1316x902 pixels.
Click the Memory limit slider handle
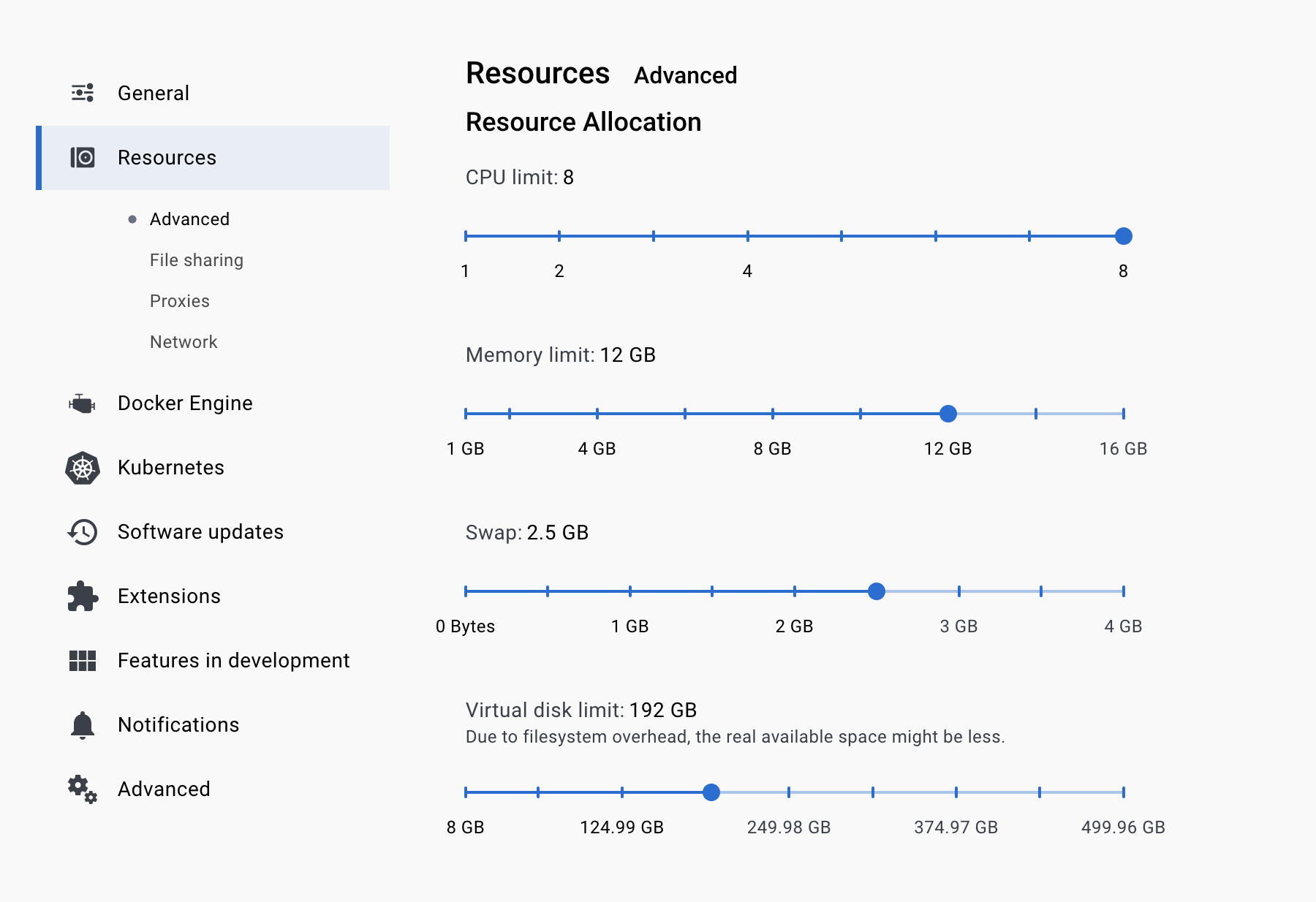click(948, 414)
